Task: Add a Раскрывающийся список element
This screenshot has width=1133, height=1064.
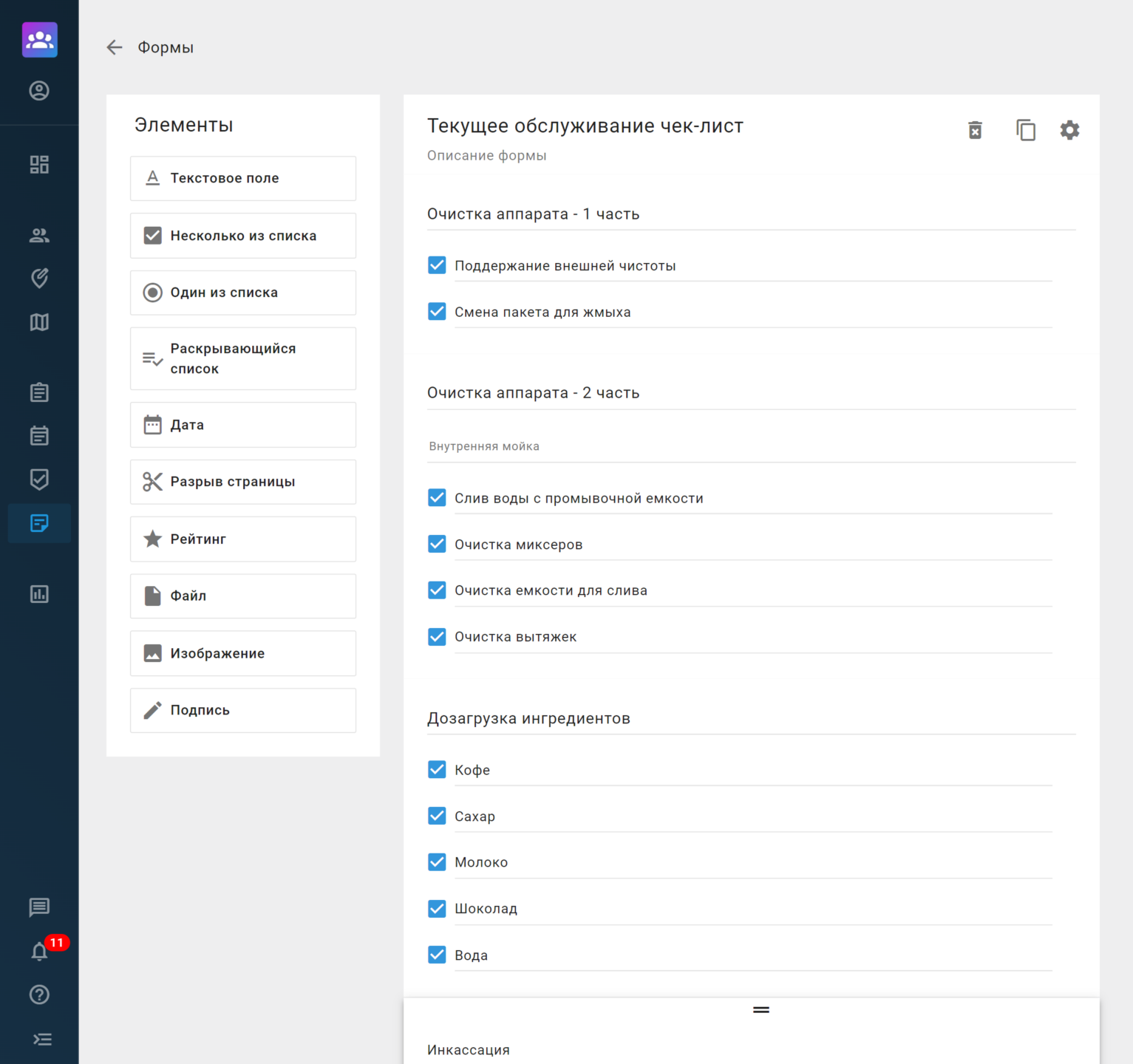Action: pyautogui.click(x=243, y=358)
